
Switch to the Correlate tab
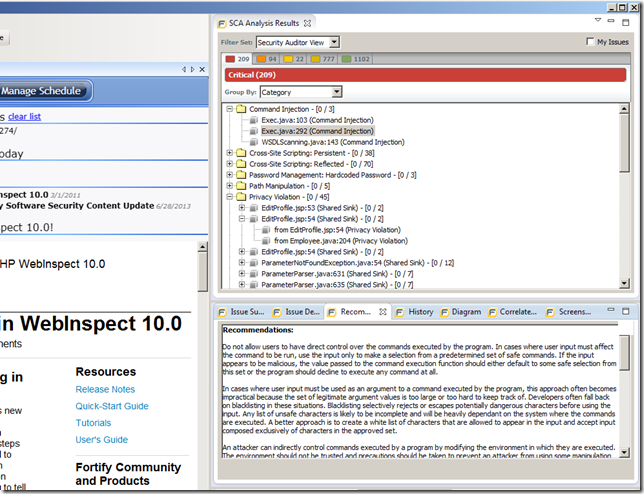point(513,312)
